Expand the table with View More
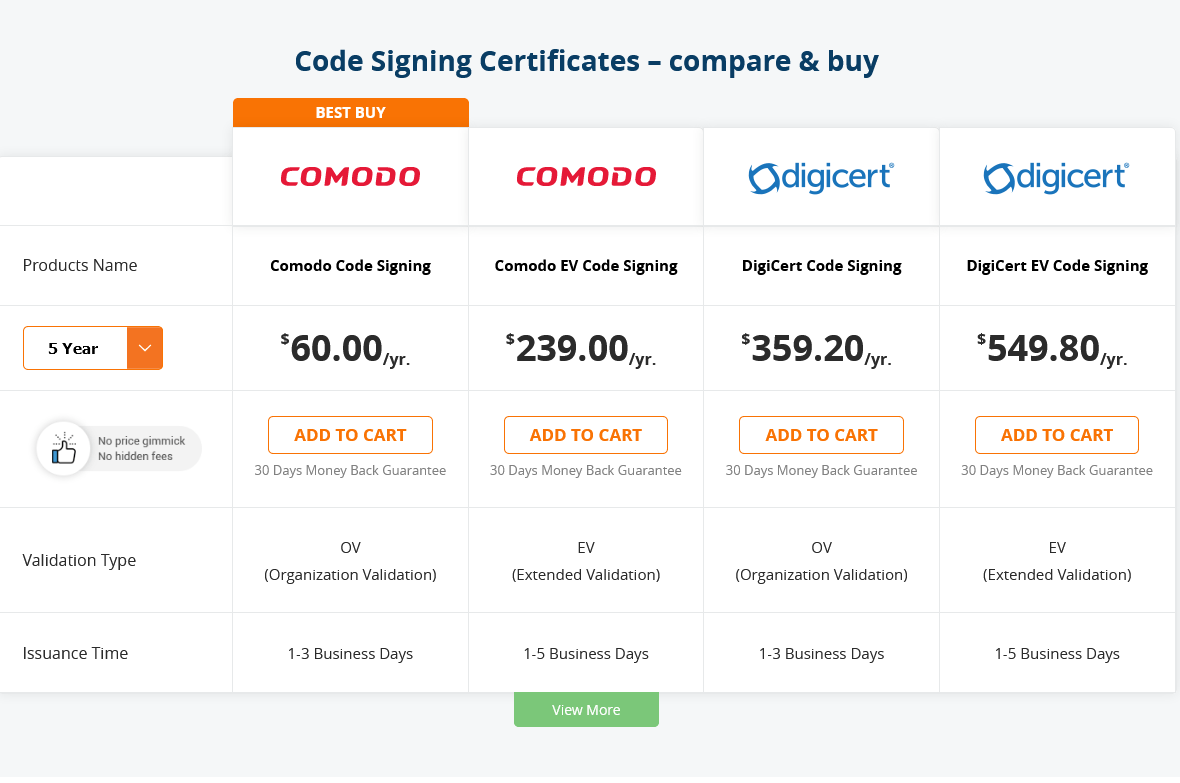 click(586, 710)
